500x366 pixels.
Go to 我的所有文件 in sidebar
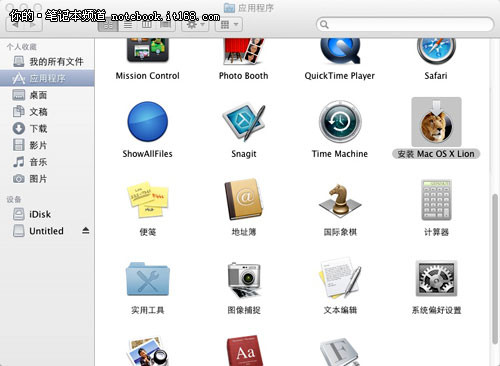47,61
